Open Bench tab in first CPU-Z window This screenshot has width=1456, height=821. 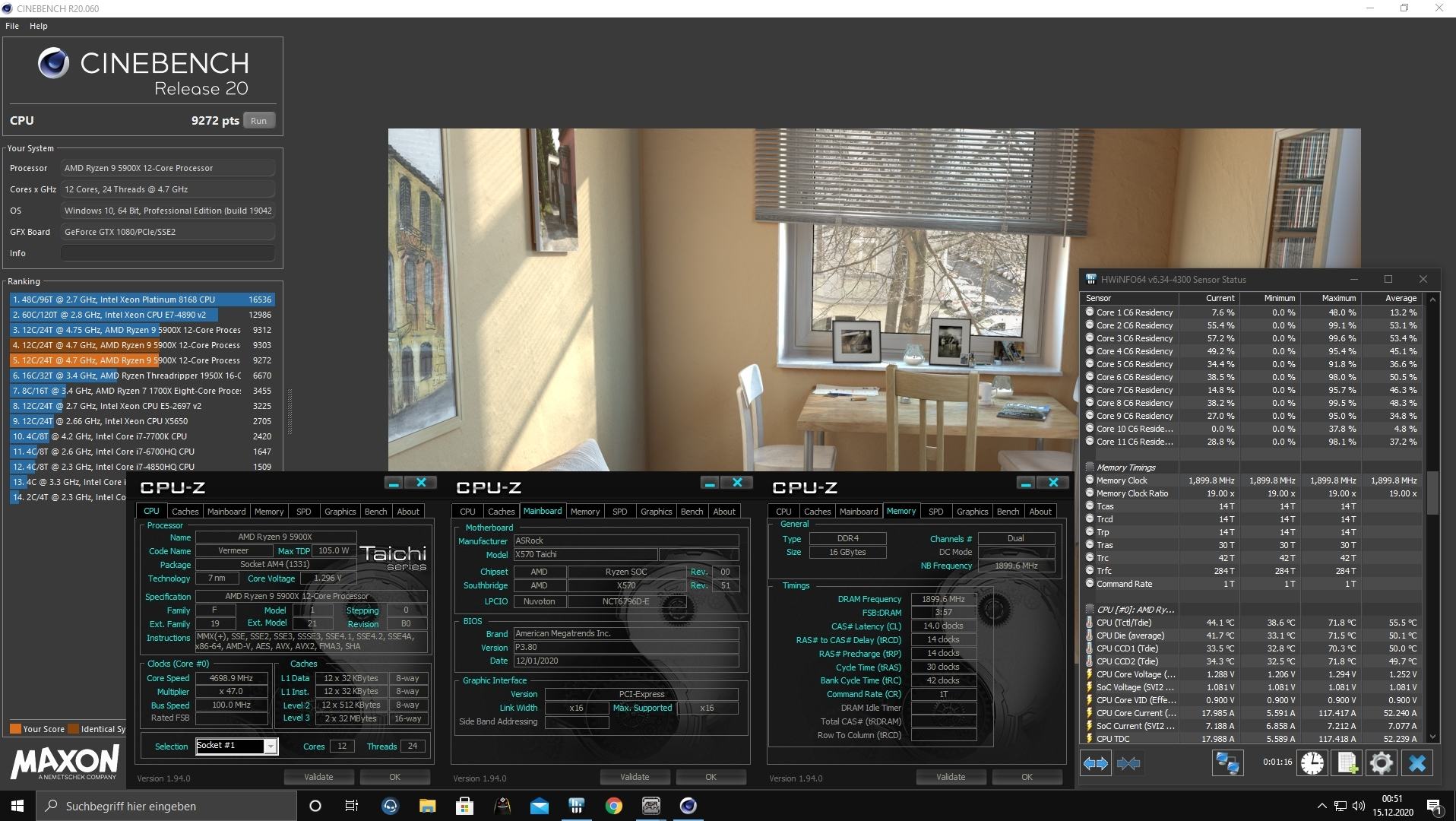tap(375, 512)
